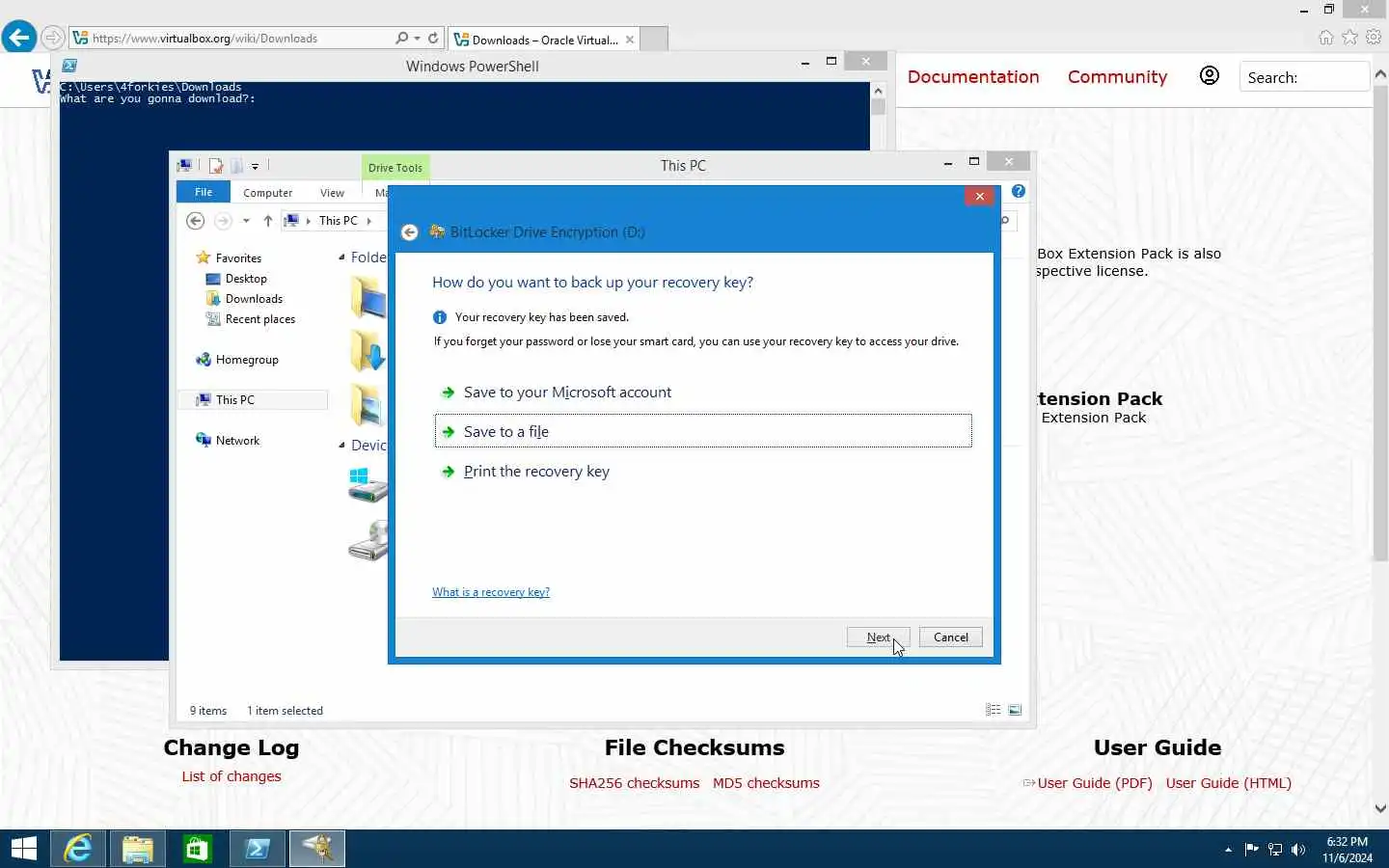Click the New folder icon in Quick Access Toolbar
This screenshot has width=1389, height=868.
(236, 166)
